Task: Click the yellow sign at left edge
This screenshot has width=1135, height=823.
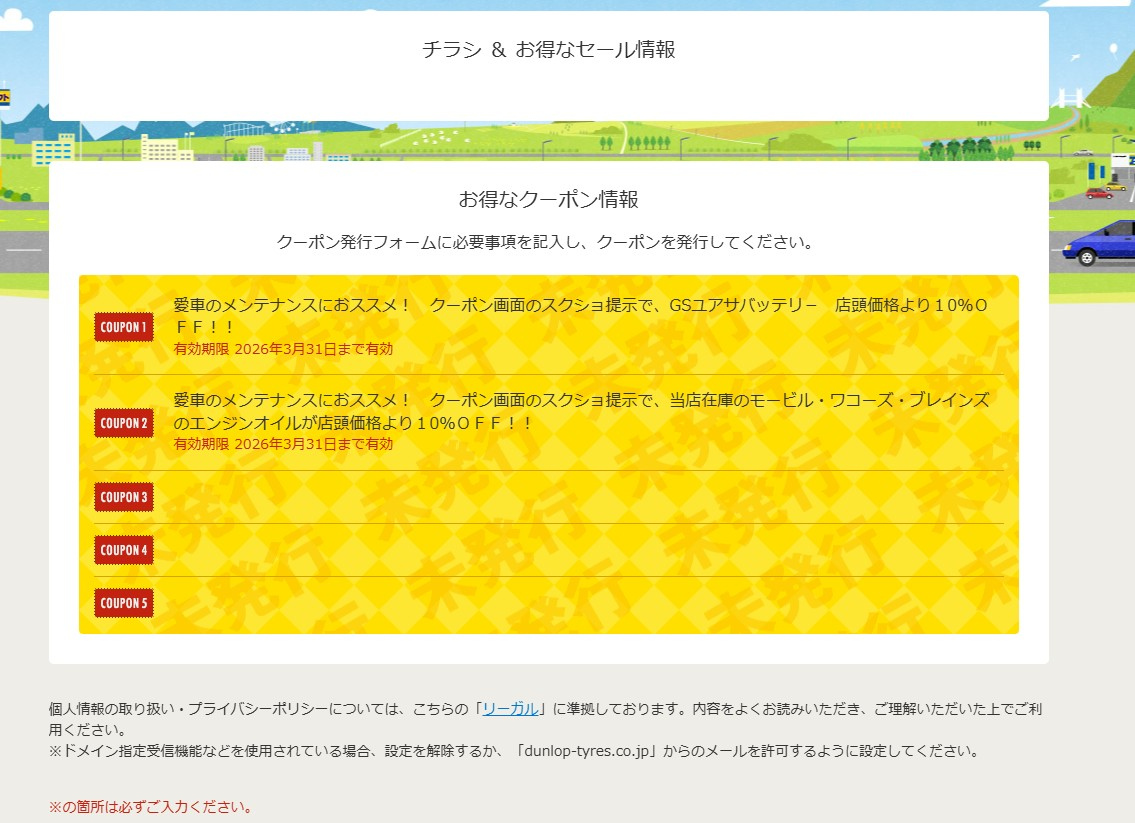Action: [x=4, y=98]
